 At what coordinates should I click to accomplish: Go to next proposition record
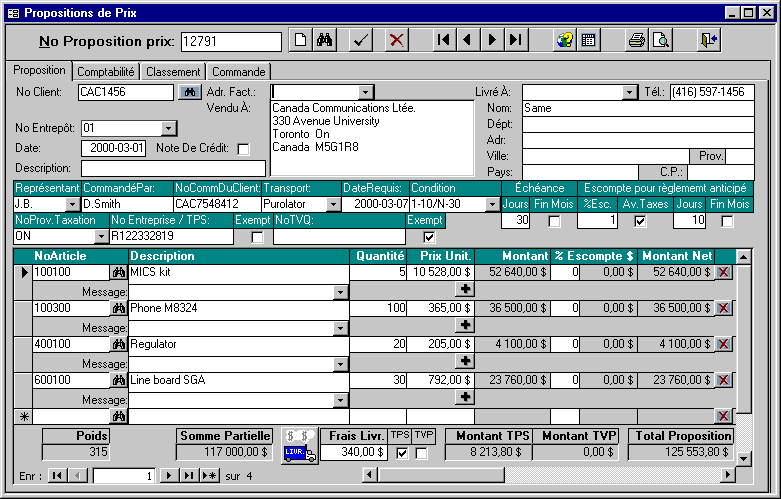[x=492, y=40]
